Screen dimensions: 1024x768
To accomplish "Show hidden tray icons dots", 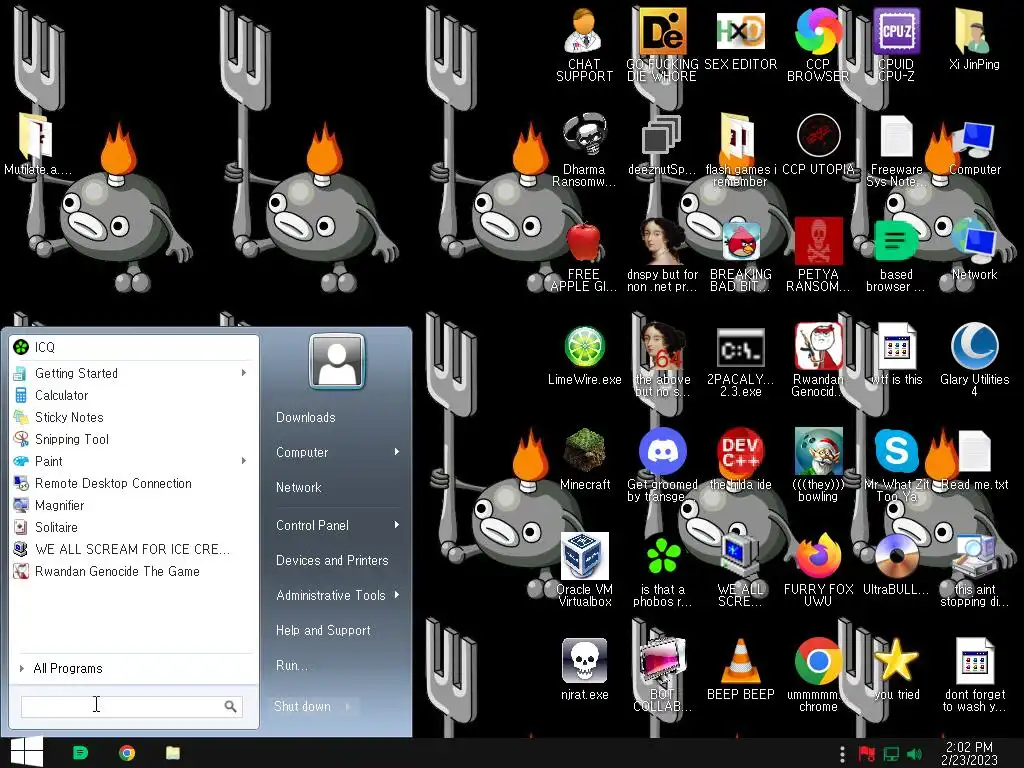I will point(842,754).
